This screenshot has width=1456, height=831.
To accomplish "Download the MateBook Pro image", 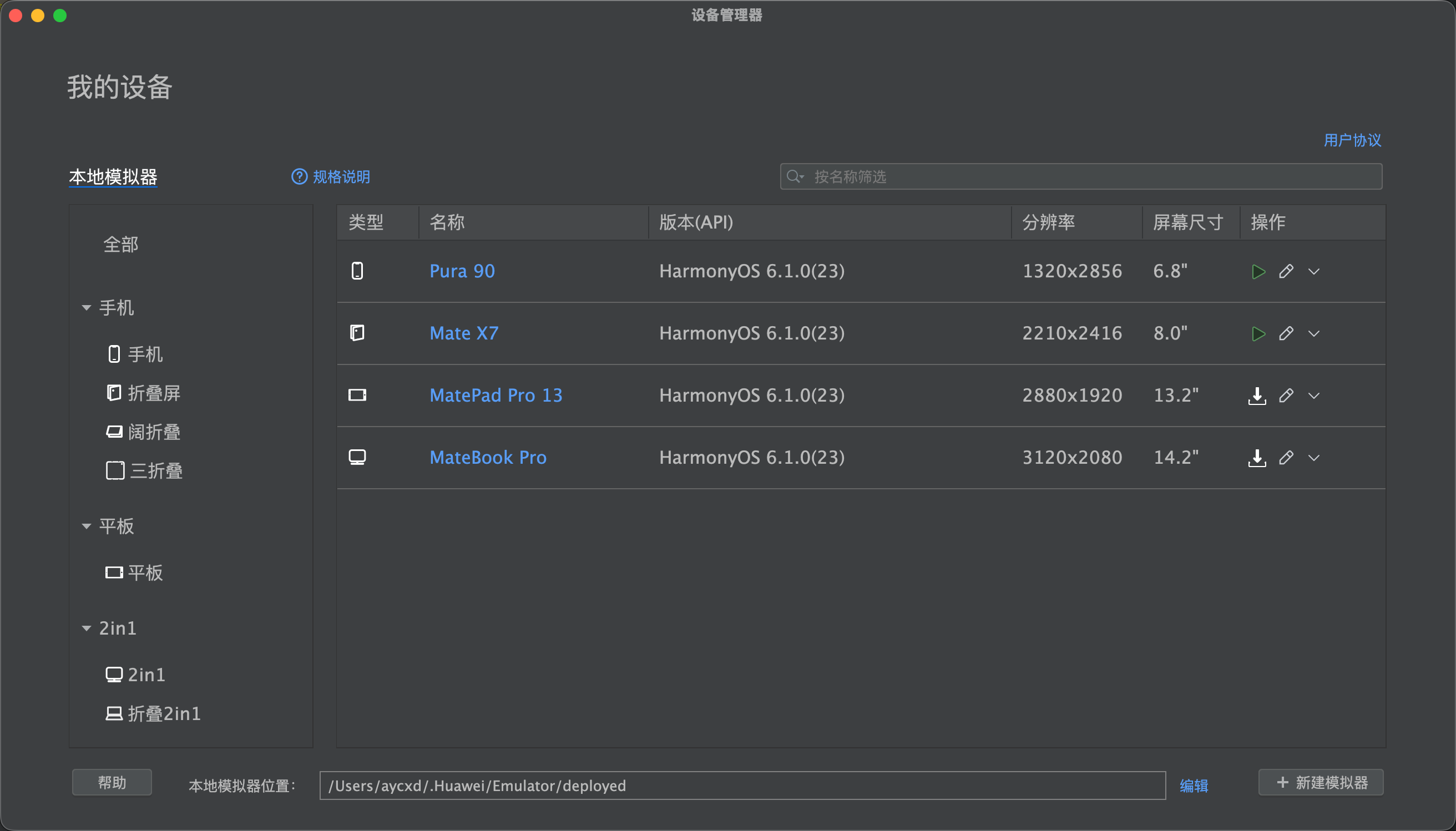I will (1257, 458).
